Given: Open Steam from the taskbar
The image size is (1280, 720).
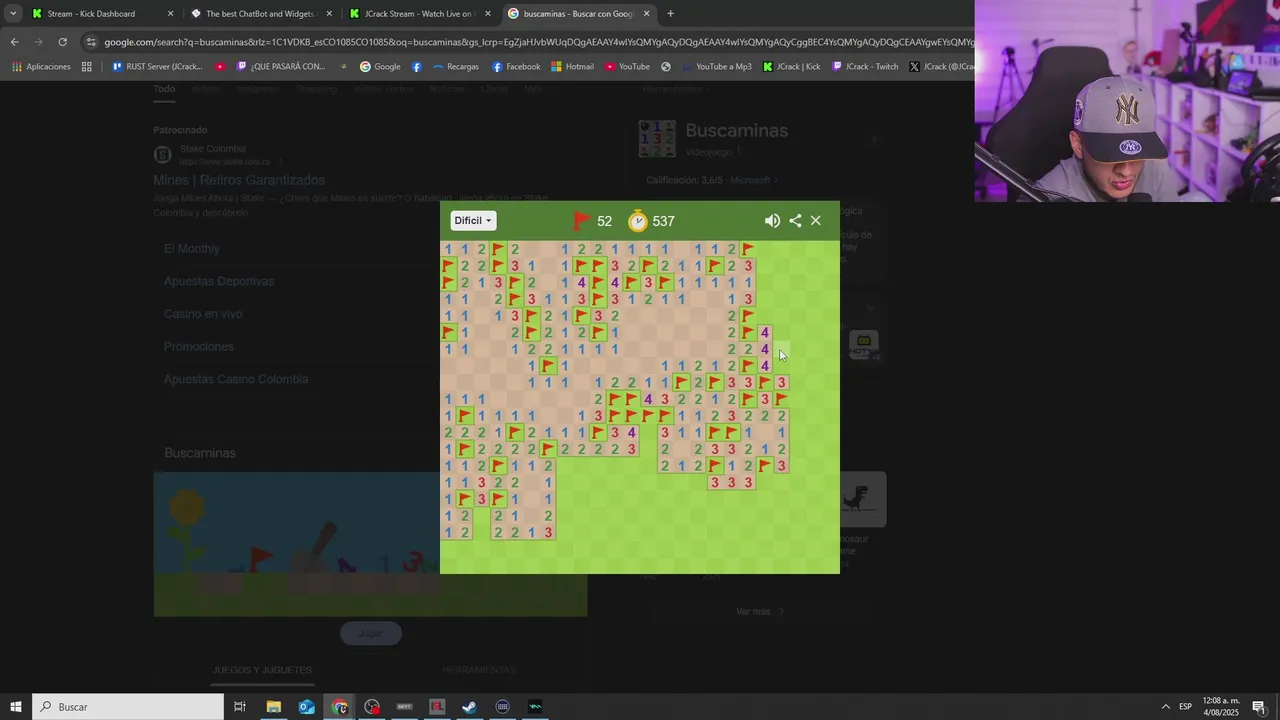Looking at the screenshot, I should tap(469, 707).
